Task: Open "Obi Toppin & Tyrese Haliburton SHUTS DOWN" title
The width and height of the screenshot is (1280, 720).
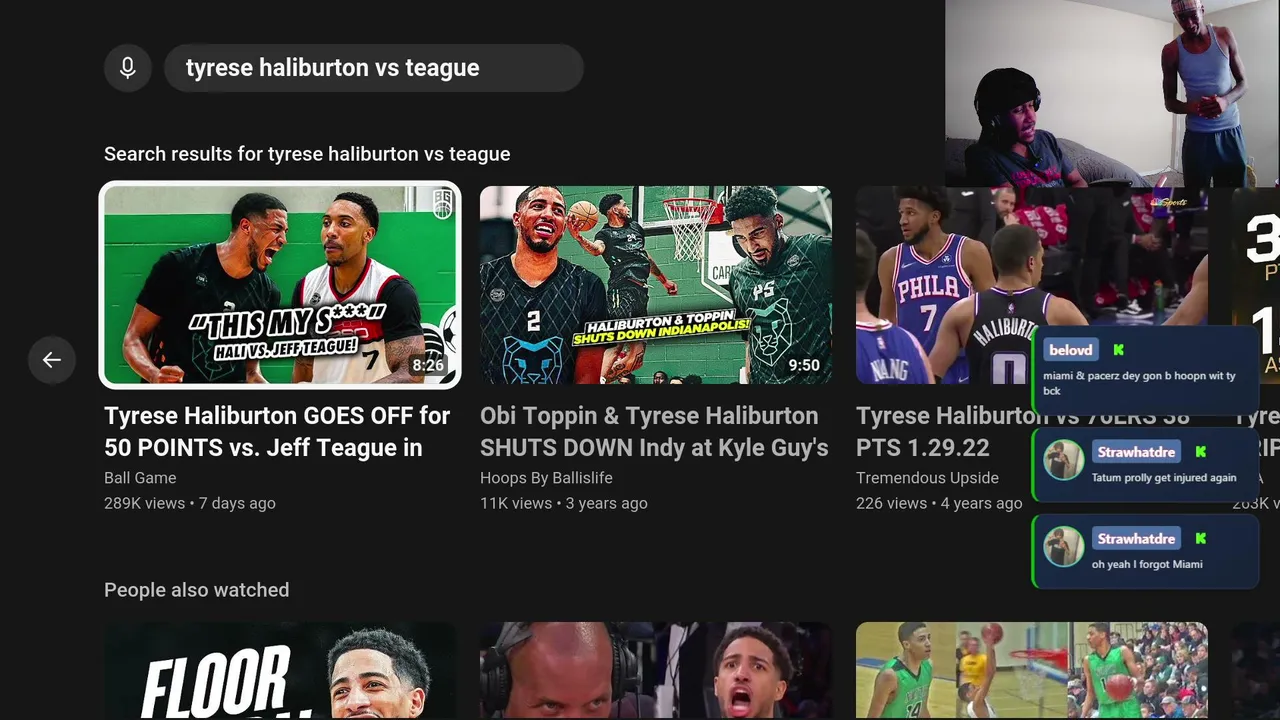Action: click(x=654, y=431)
